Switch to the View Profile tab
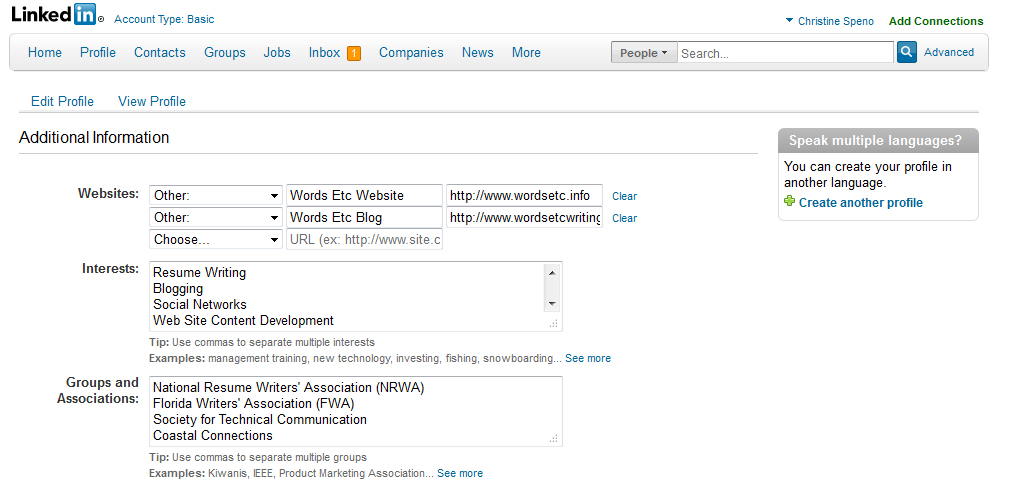Screen dimensions: 1010x488 coord(152,101)
